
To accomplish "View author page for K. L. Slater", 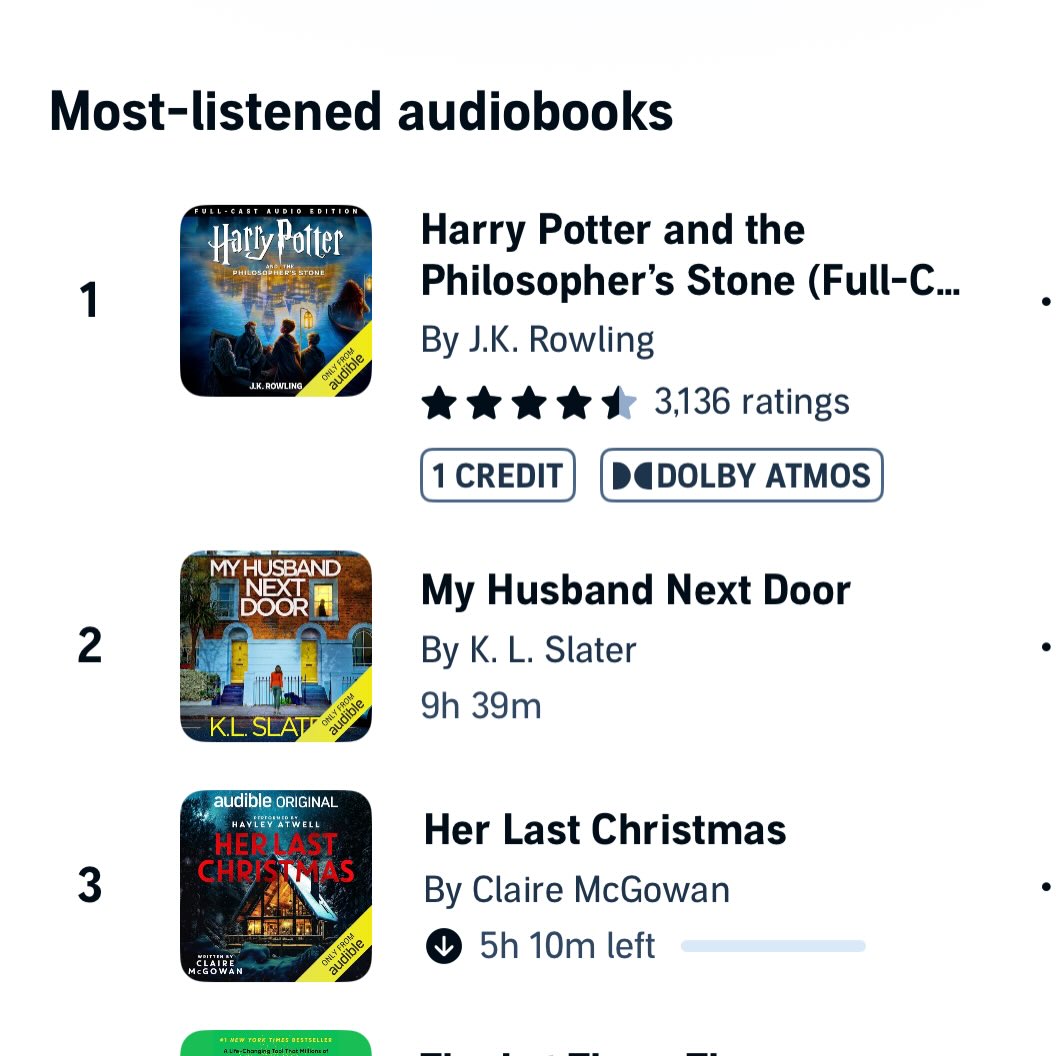I will 528,649.
